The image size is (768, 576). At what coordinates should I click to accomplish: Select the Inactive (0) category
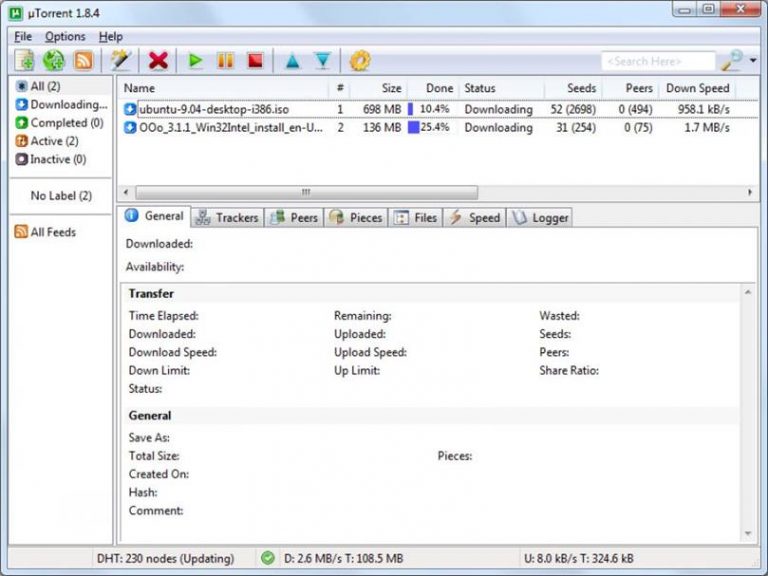[x=50, y=159]
